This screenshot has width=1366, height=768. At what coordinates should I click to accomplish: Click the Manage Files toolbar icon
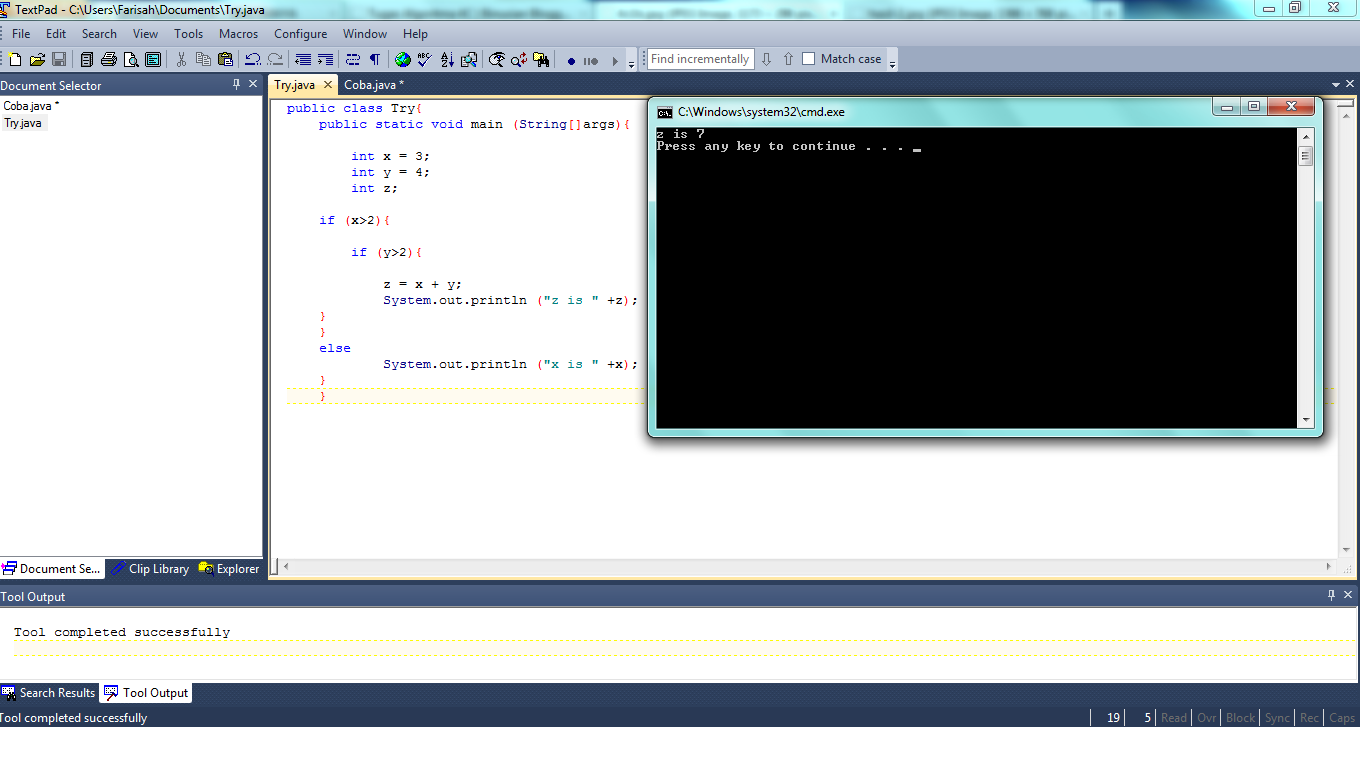[x=87, y=59]
